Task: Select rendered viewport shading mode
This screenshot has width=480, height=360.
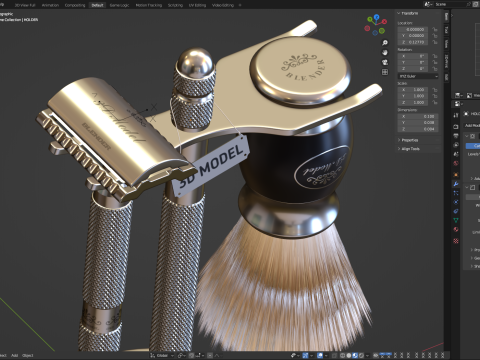Action: pos(361,355)
